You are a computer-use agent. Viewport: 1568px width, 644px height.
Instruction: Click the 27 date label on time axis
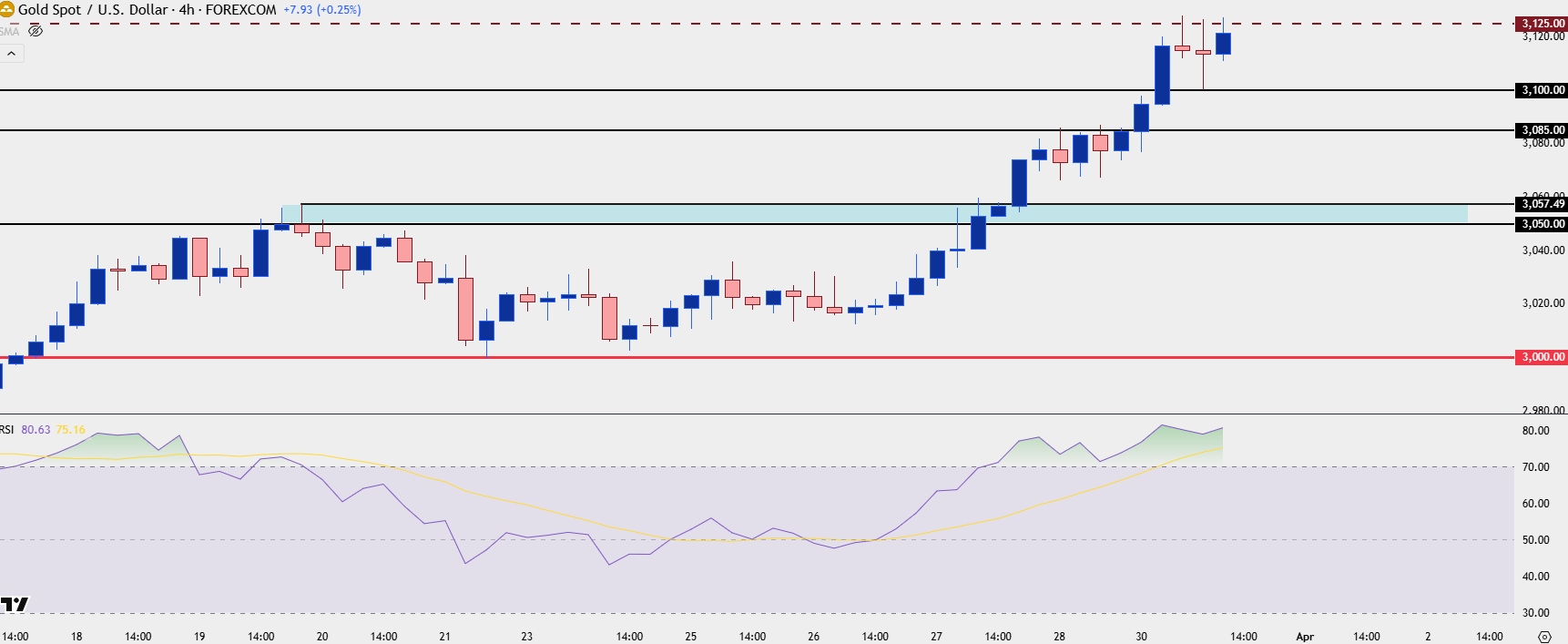pos(937,637)
